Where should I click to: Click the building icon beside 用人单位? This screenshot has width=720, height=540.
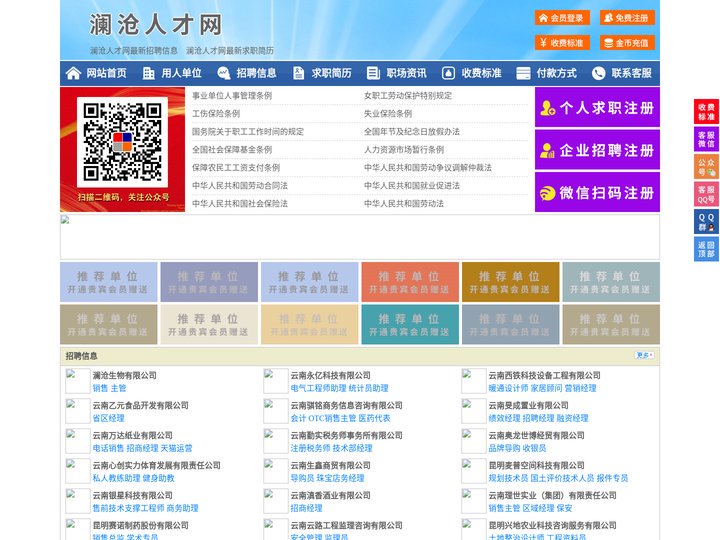pos(148,73)
